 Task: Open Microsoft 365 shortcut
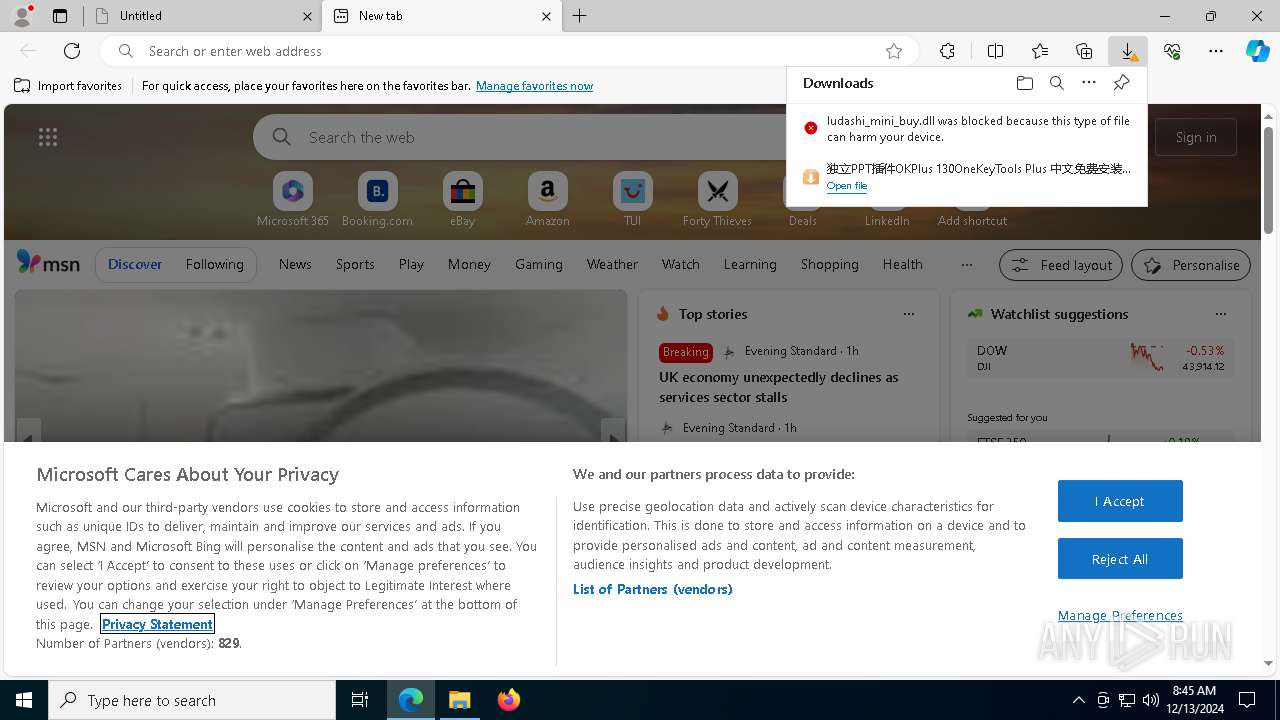click(x=293, y=199)
